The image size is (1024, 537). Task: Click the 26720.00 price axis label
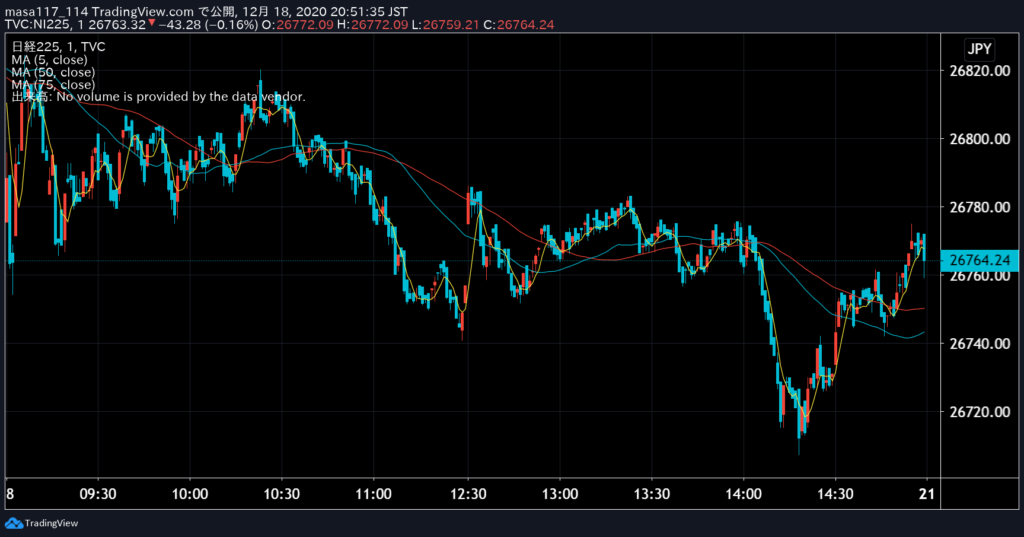pos(979,412)
